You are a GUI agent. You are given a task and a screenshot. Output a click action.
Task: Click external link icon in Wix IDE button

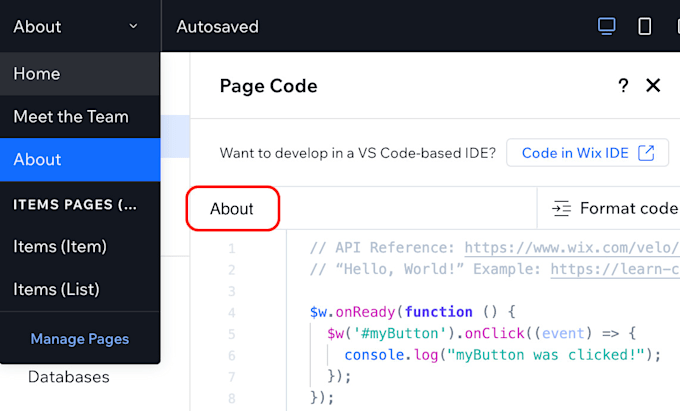[x=646, y=153]
